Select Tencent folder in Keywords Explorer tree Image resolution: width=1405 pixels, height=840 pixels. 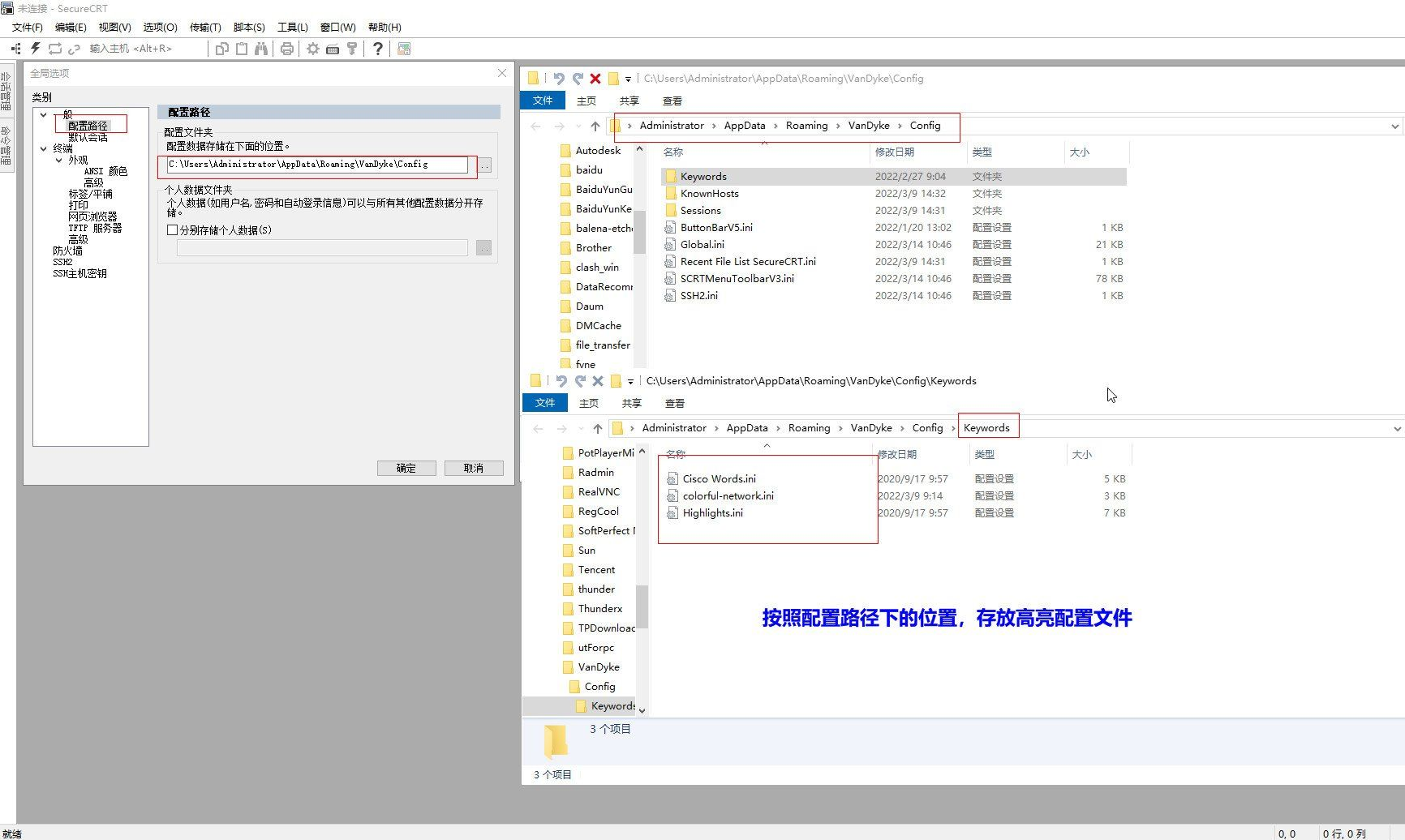[x=596, y=570]
